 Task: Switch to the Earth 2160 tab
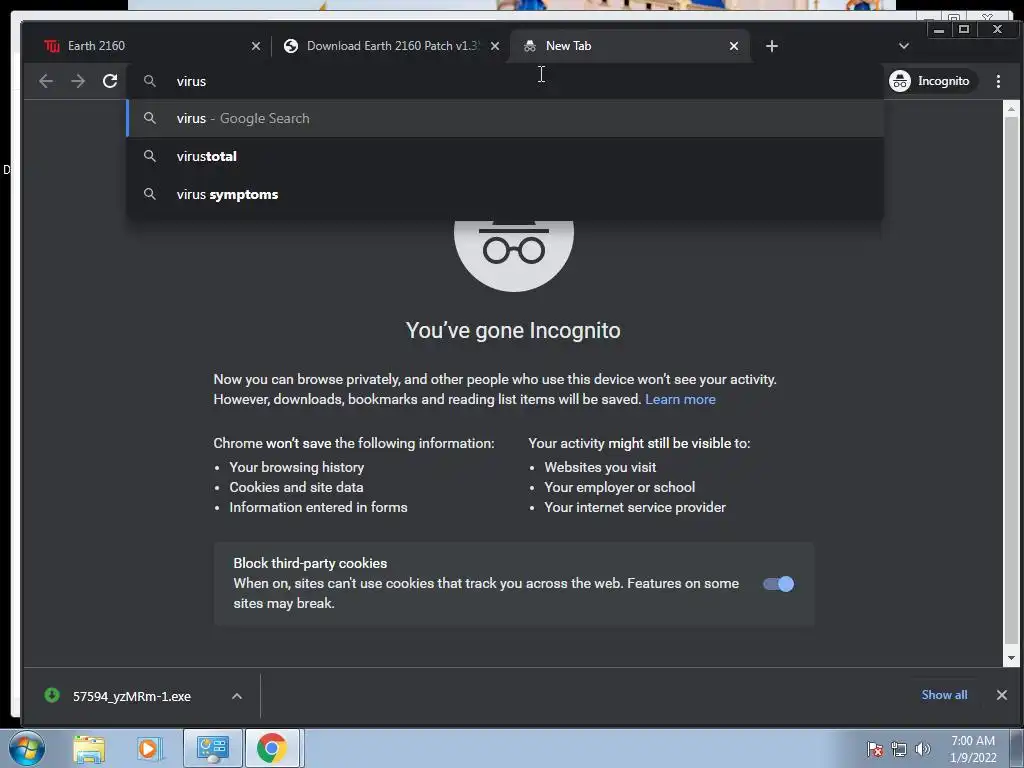[x=150, y=46]
